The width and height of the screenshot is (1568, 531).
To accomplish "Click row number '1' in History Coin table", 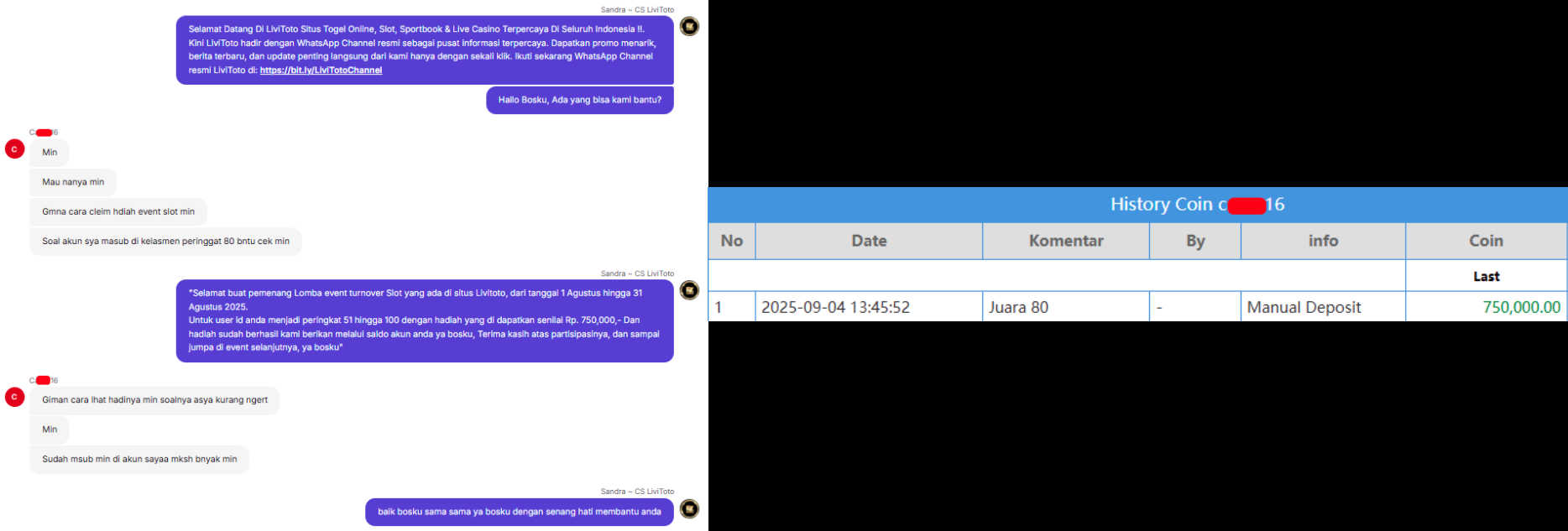I will 732,307.
